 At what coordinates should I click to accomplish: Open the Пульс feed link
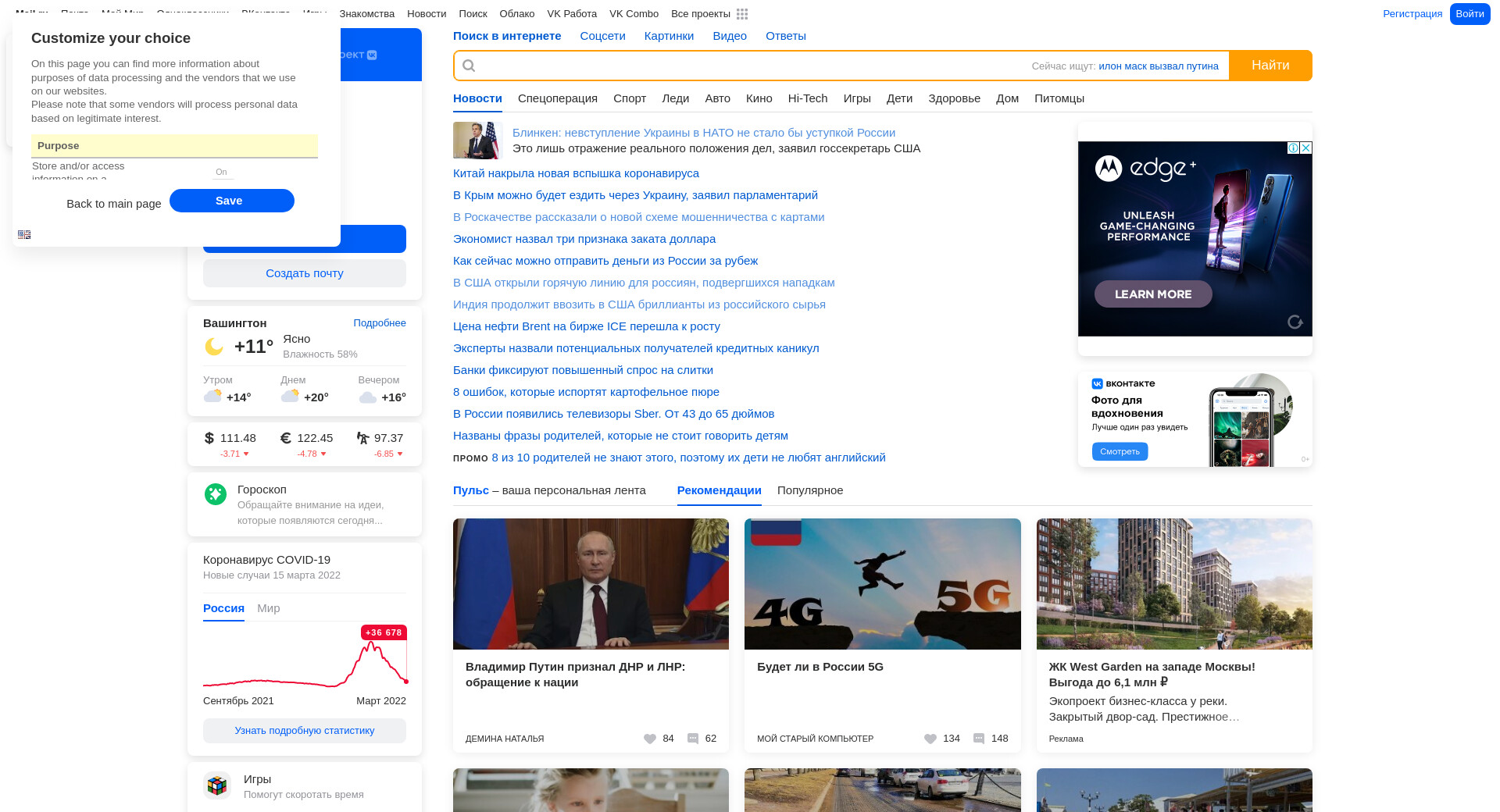click(x=471, y=490)
